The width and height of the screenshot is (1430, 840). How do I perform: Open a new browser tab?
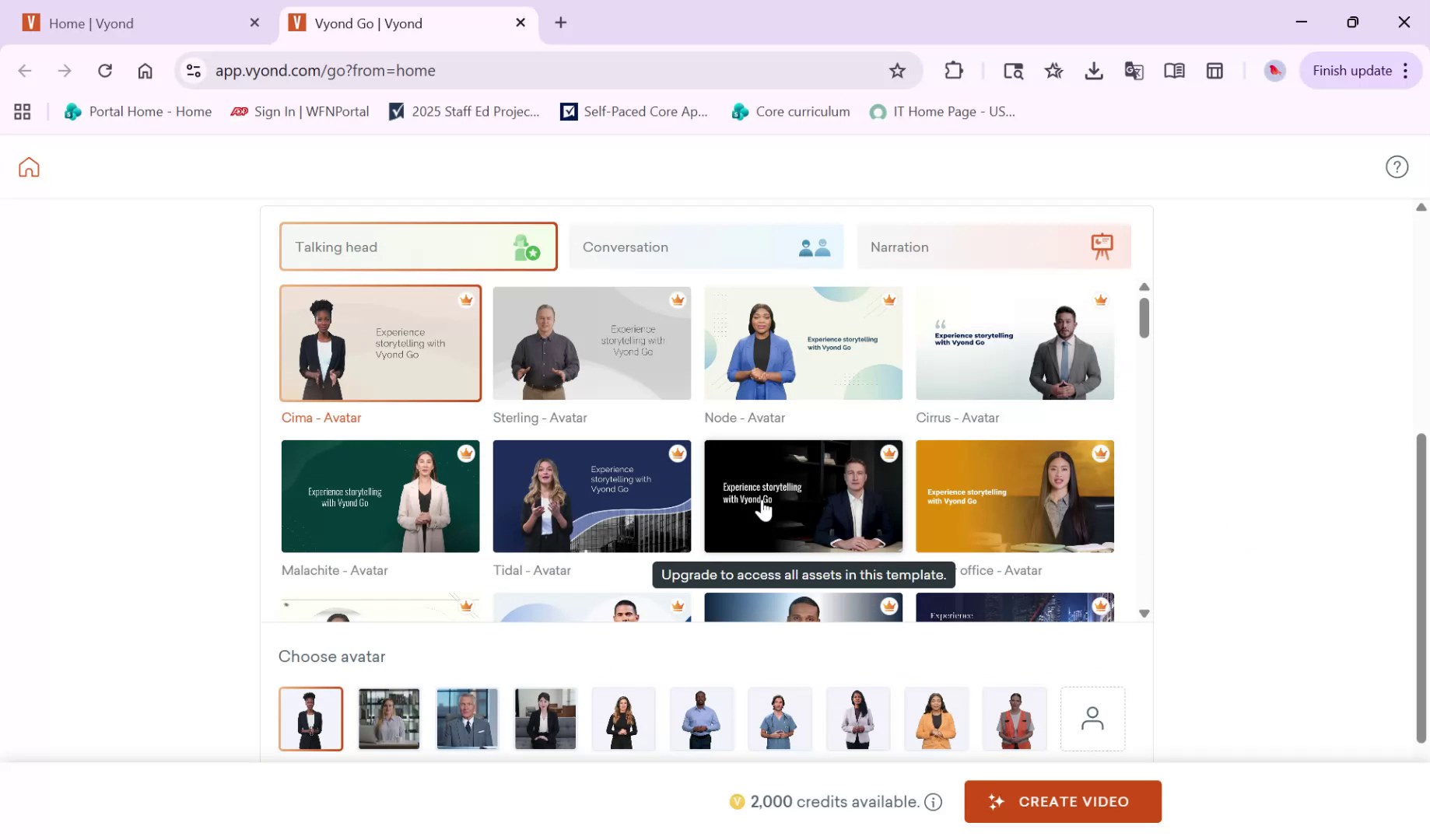coord(560,23)
